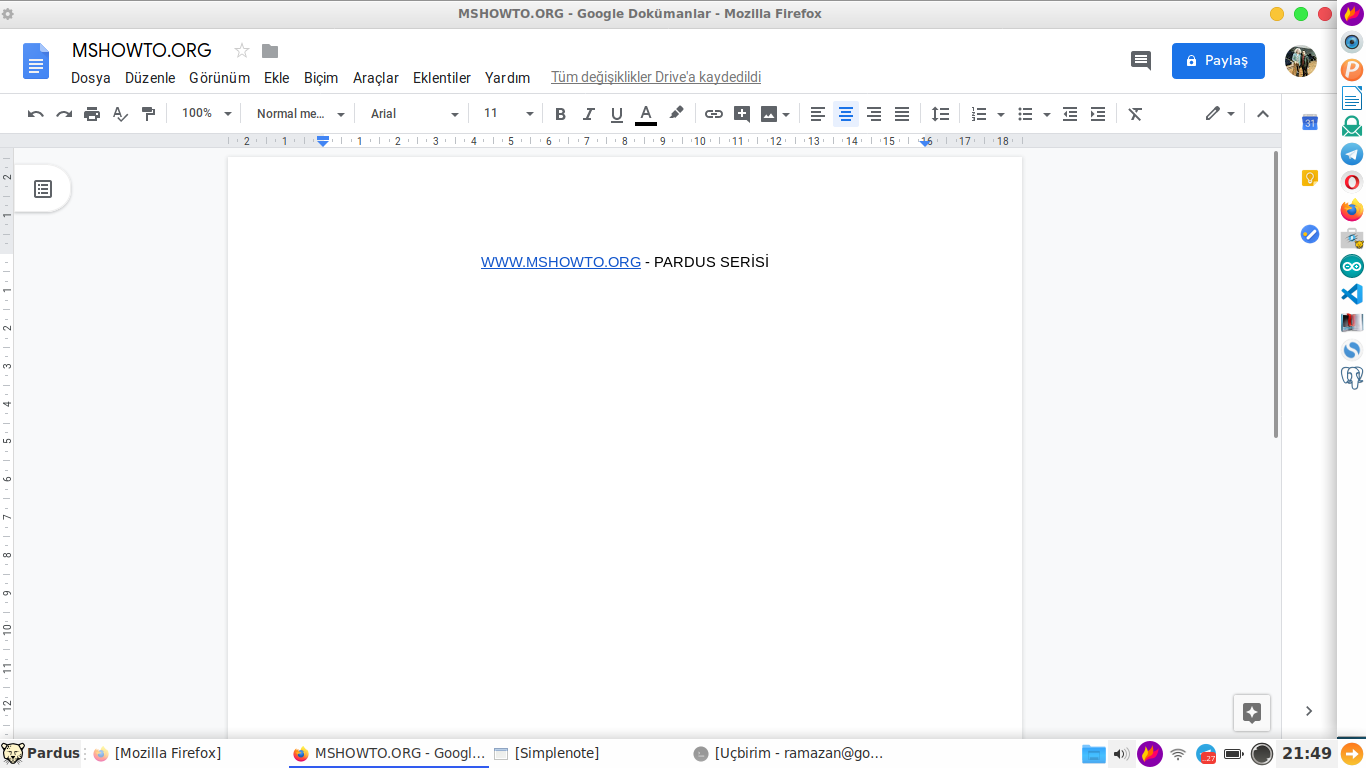
Task: Toggle underline formatting
Action: [x=617, y=114]
